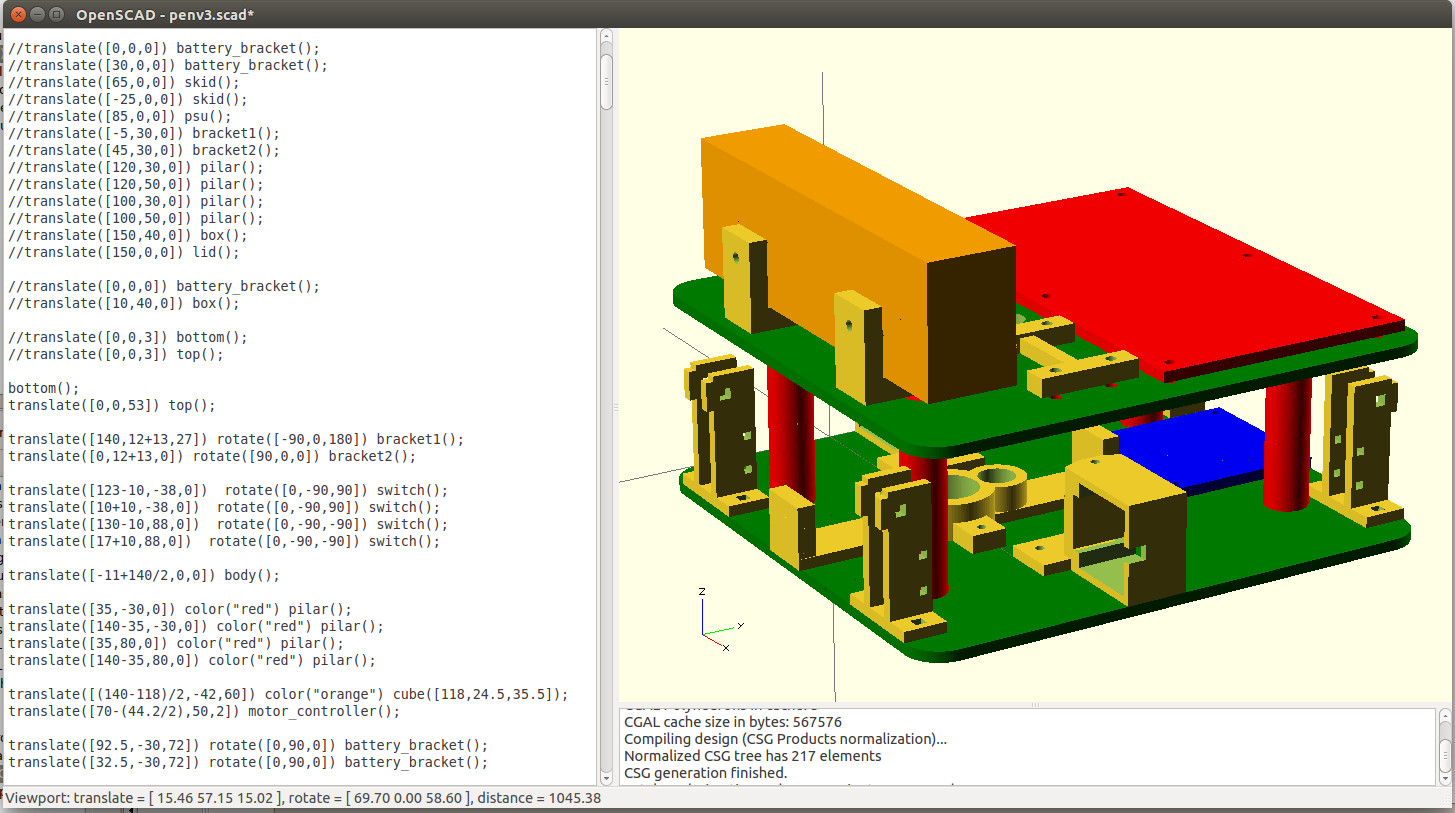1455x813 pixels.
Task: Place cursor on the "bottom();" code line
Action: tap(43, 388)
